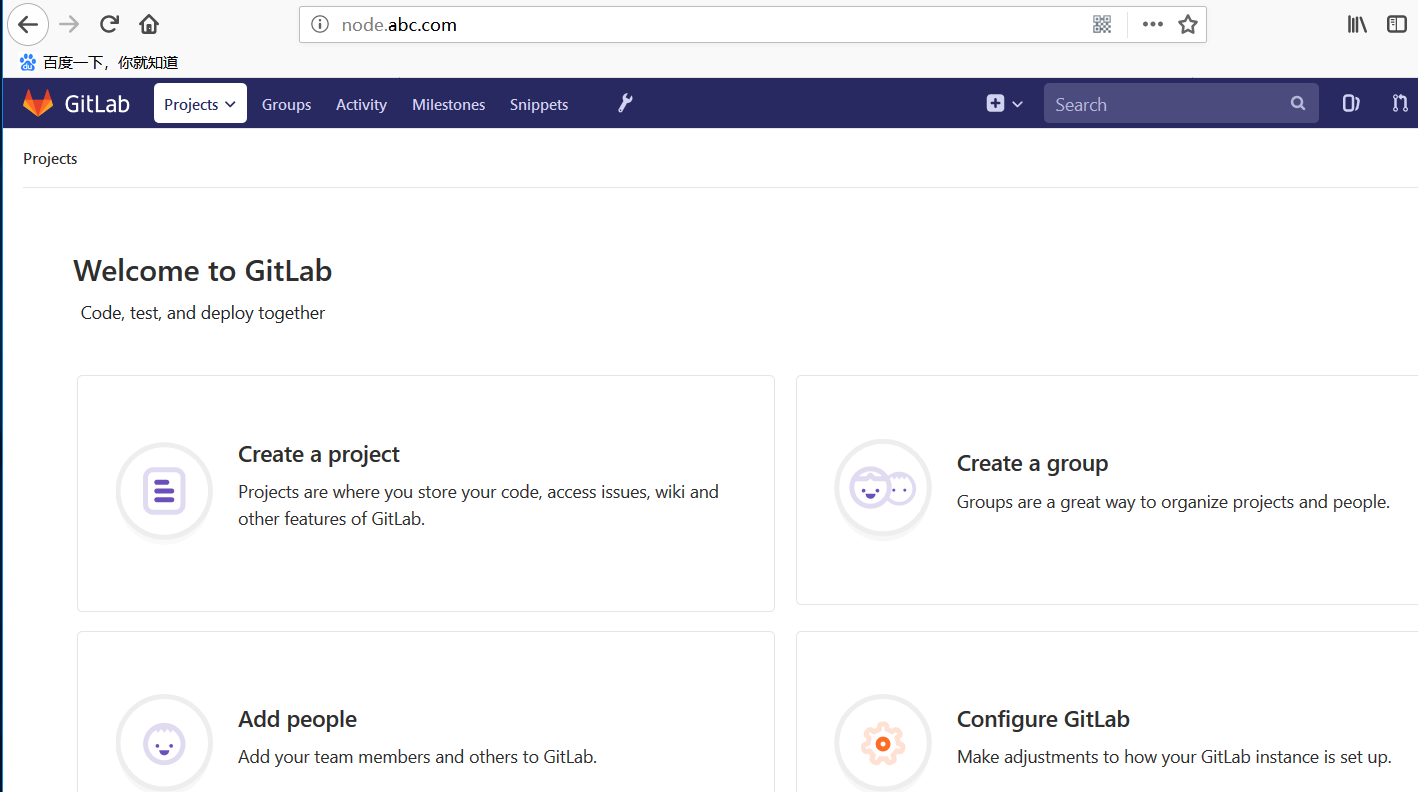This screenshot has height=792, width=1418.
Task: Expand the chevron beside the plus icon
Action: [1018, 104]
